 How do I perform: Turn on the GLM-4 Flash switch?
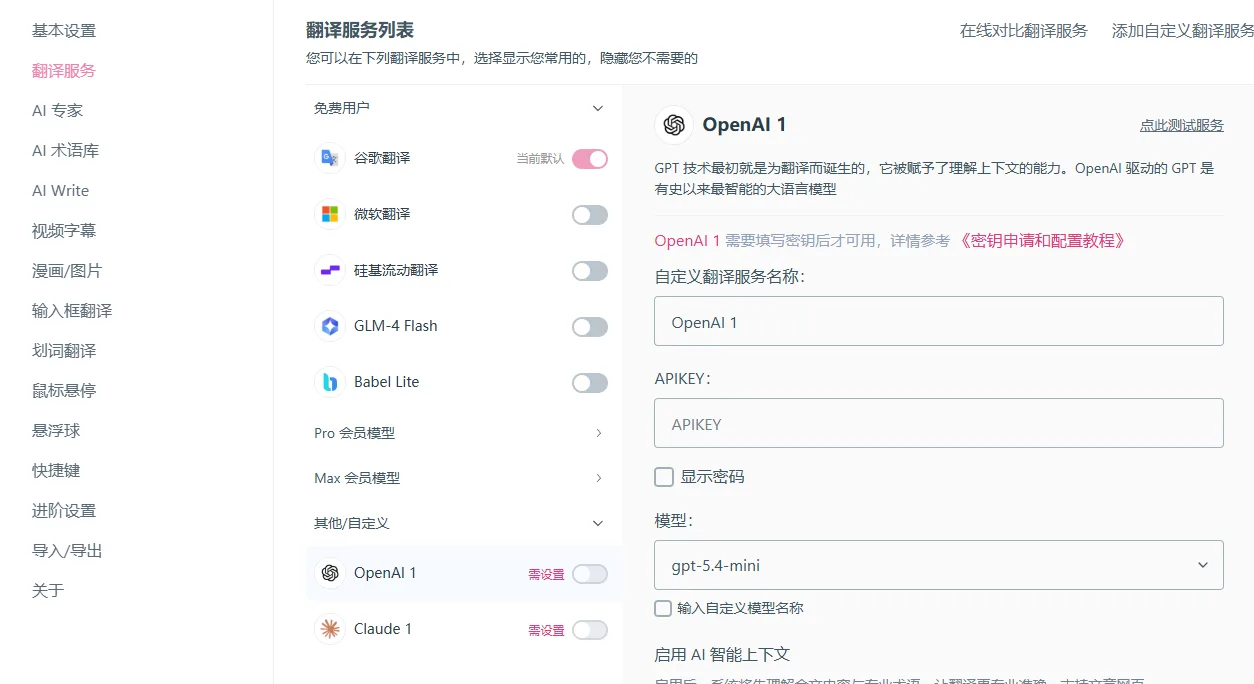point(590,326)
